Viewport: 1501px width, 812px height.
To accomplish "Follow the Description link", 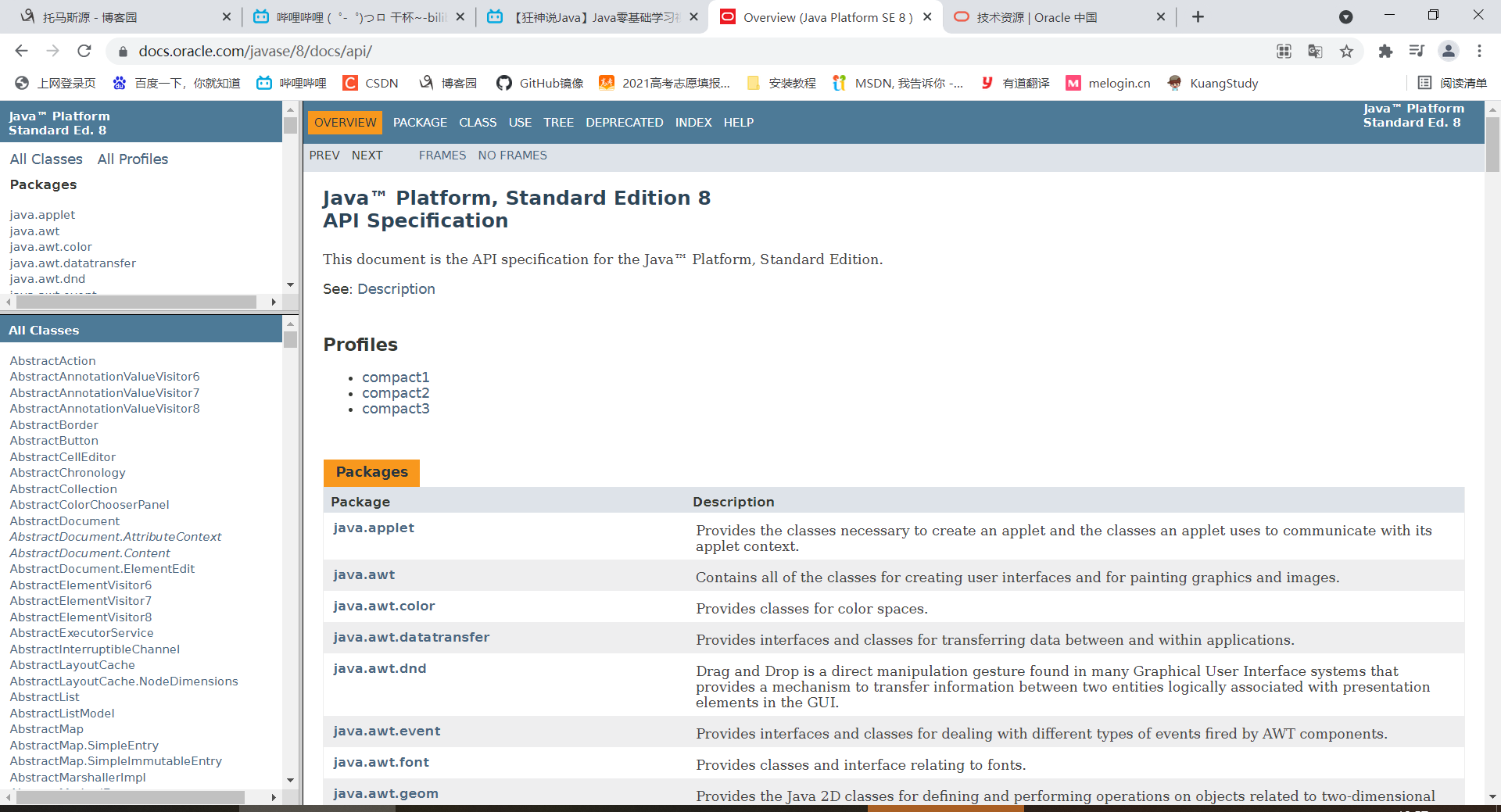I will 396,288.
